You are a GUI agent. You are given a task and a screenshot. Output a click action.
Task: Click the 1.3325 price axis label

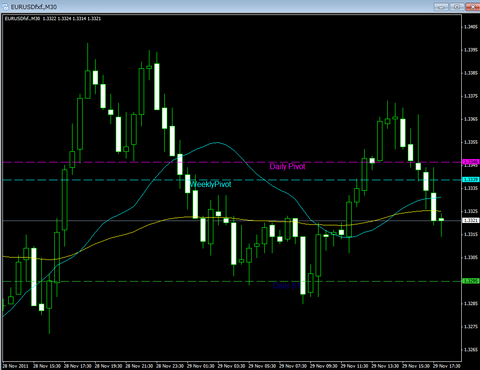tap(471, 211)
